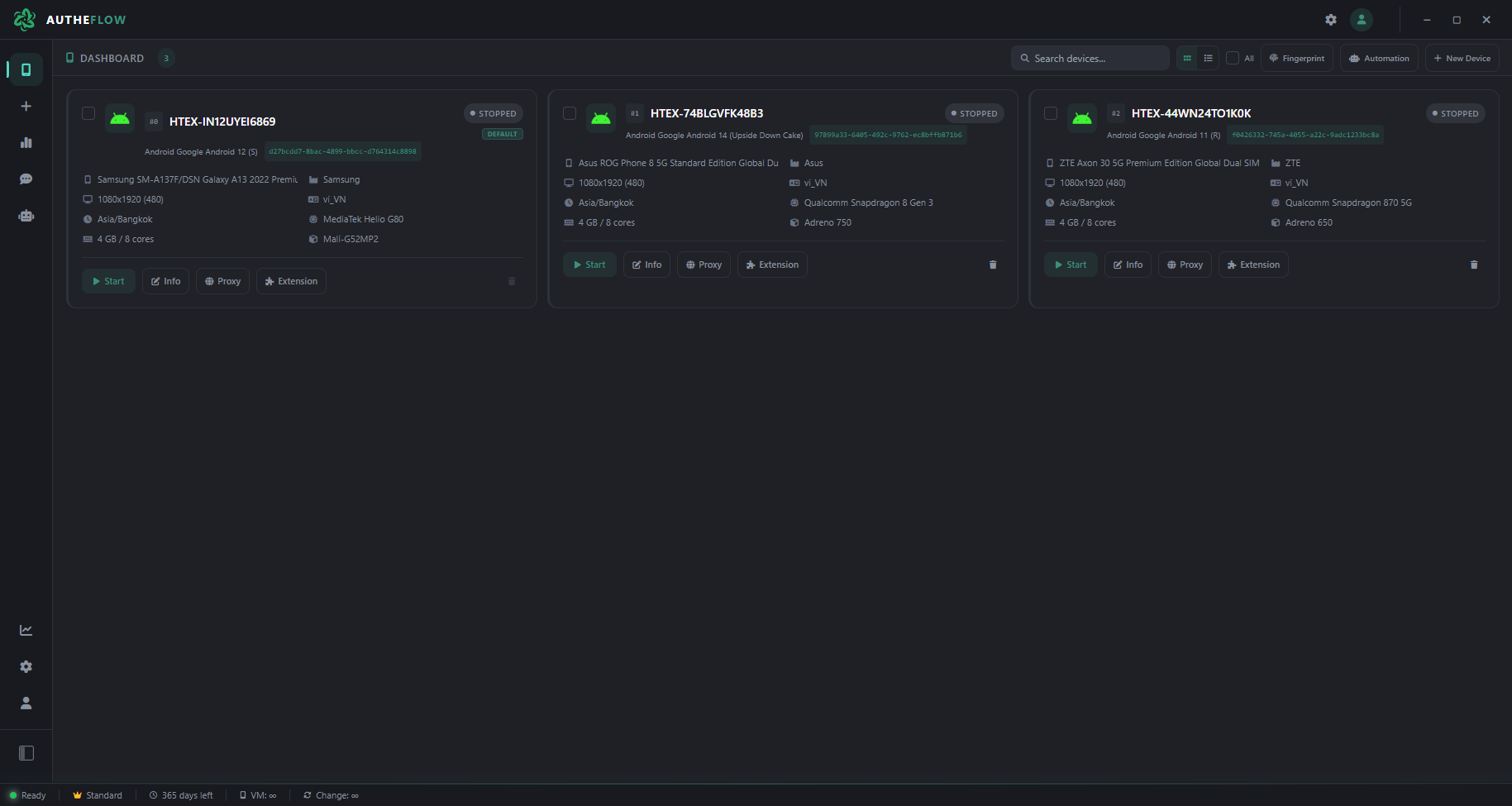Click the STOPPED badge on HTEX-44WN24TO1K0K
1512x806 pixels.
[x=1456, y=113]
